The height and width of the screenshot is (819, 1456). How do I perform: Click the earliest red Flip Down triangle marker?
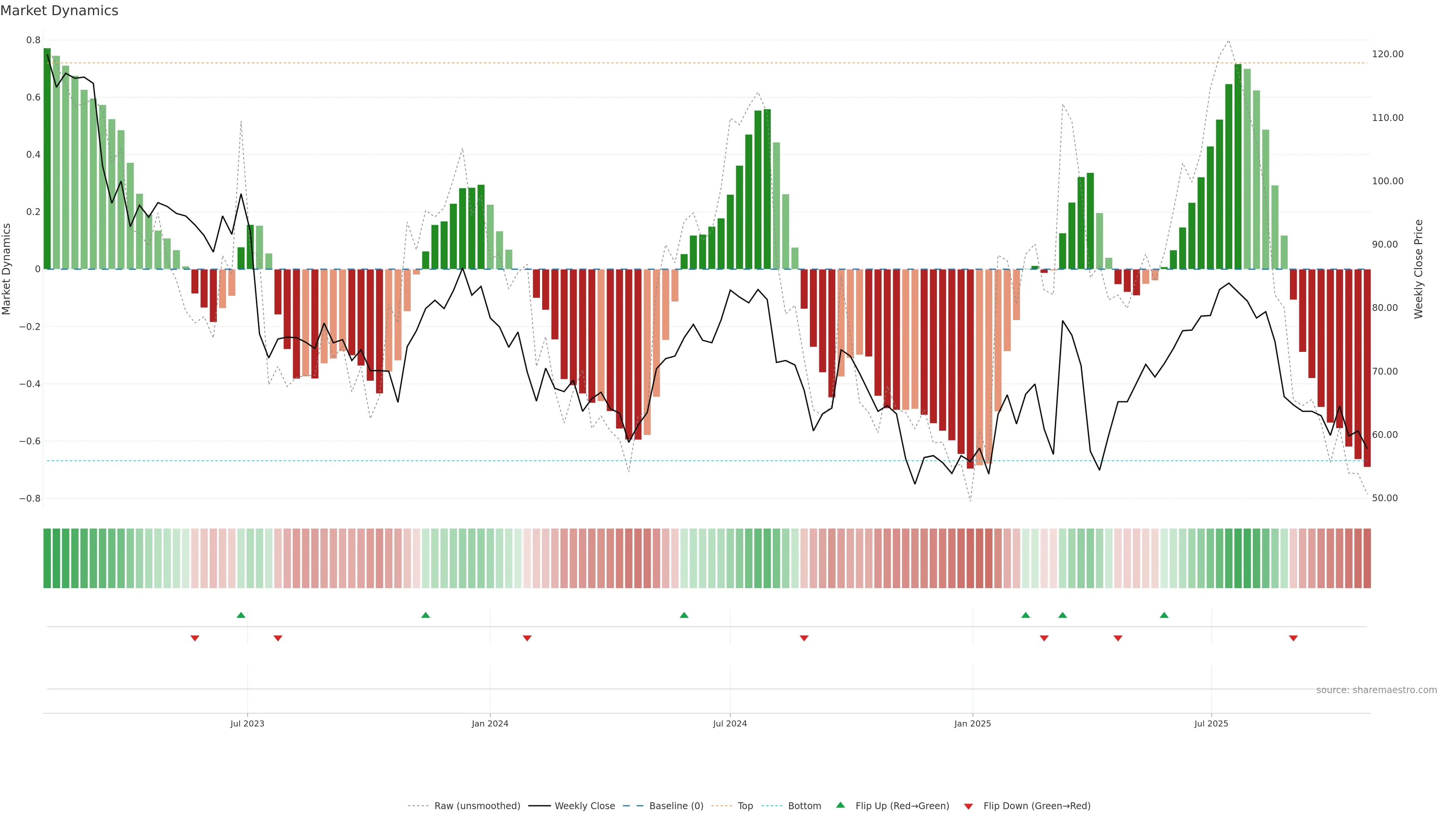click(x=195, y=638)
